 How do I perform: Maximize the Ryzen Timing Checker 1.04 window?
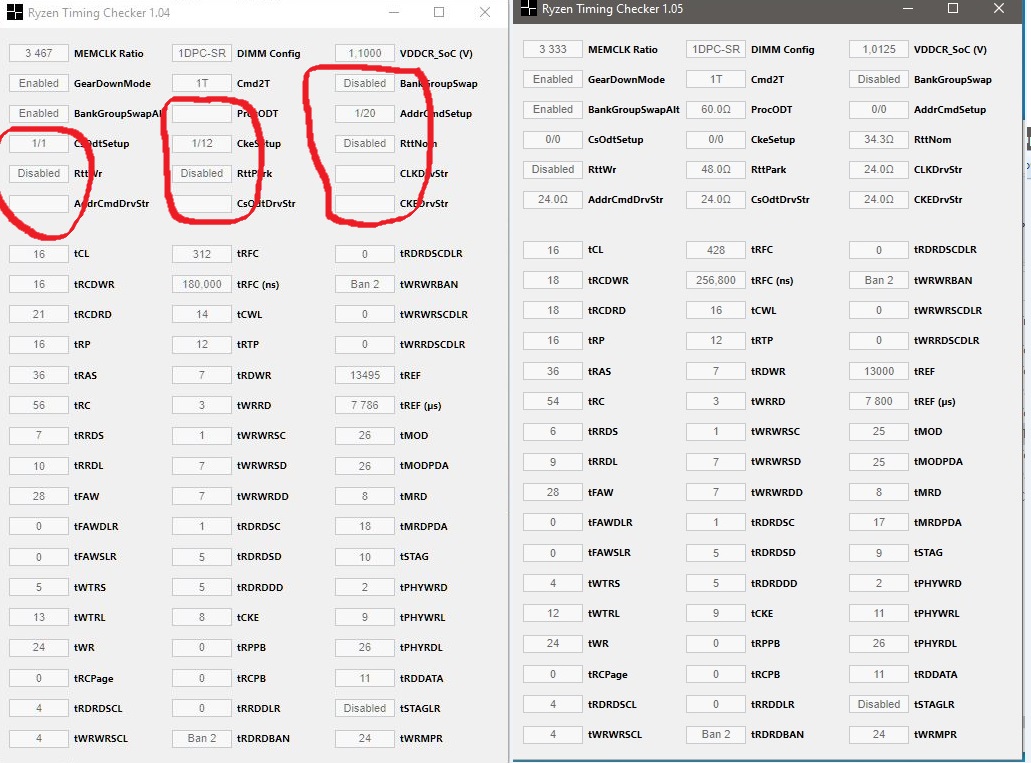click(x=439, y=12)
